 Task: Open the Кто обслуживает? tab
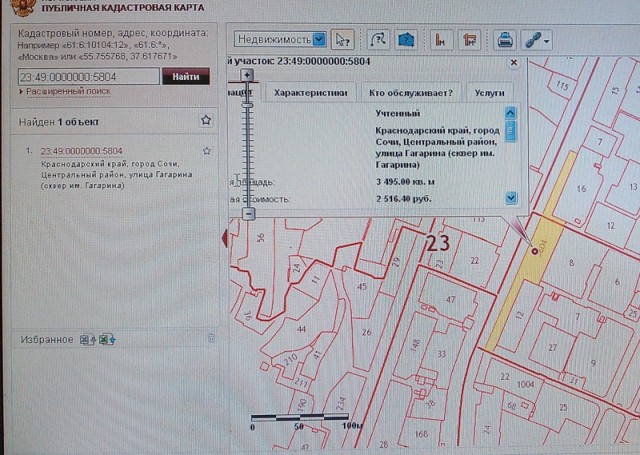(x=410, y=92)
